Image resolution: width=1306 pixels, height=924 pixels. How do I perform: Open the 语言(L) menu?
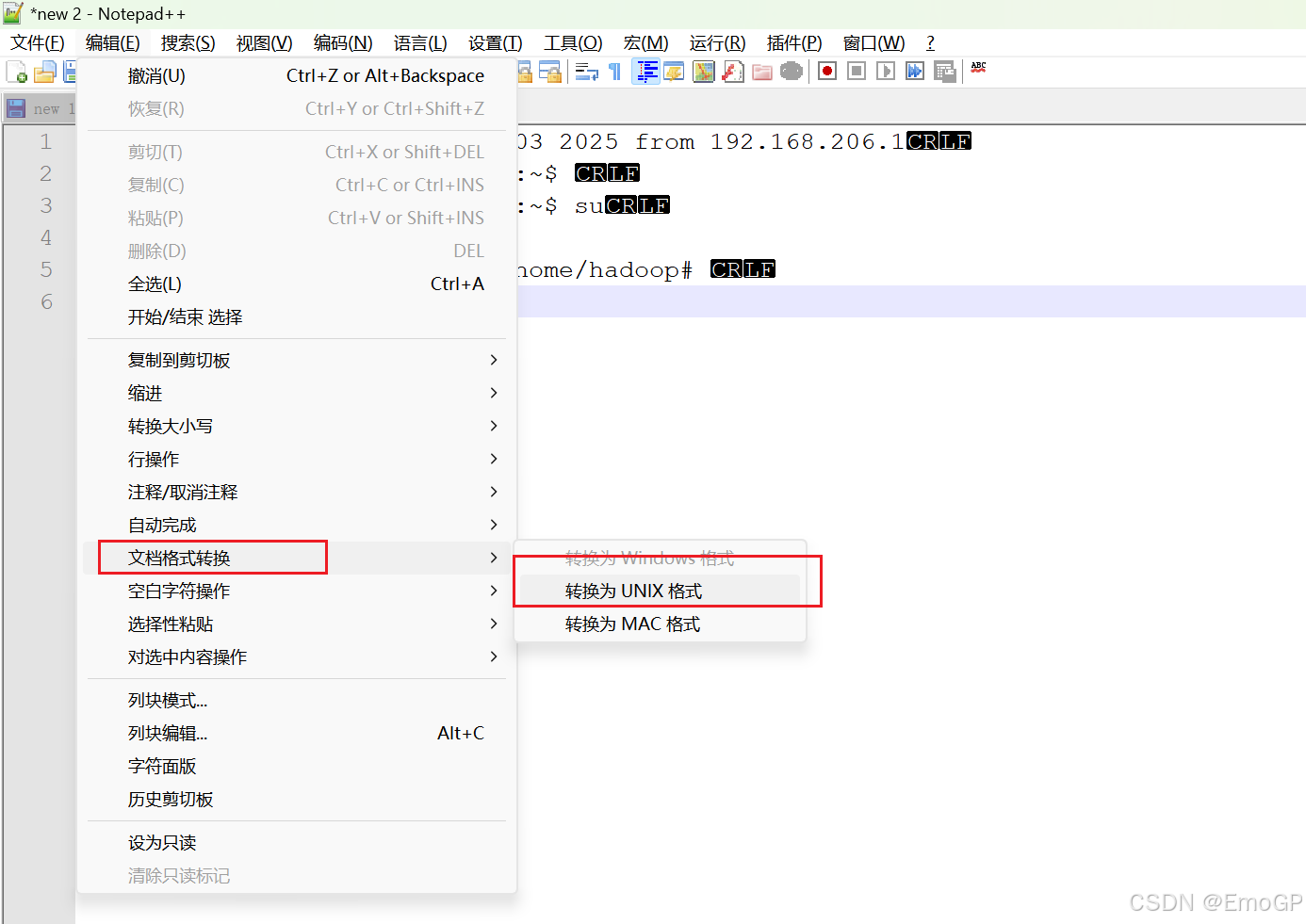tap(420, 43)
